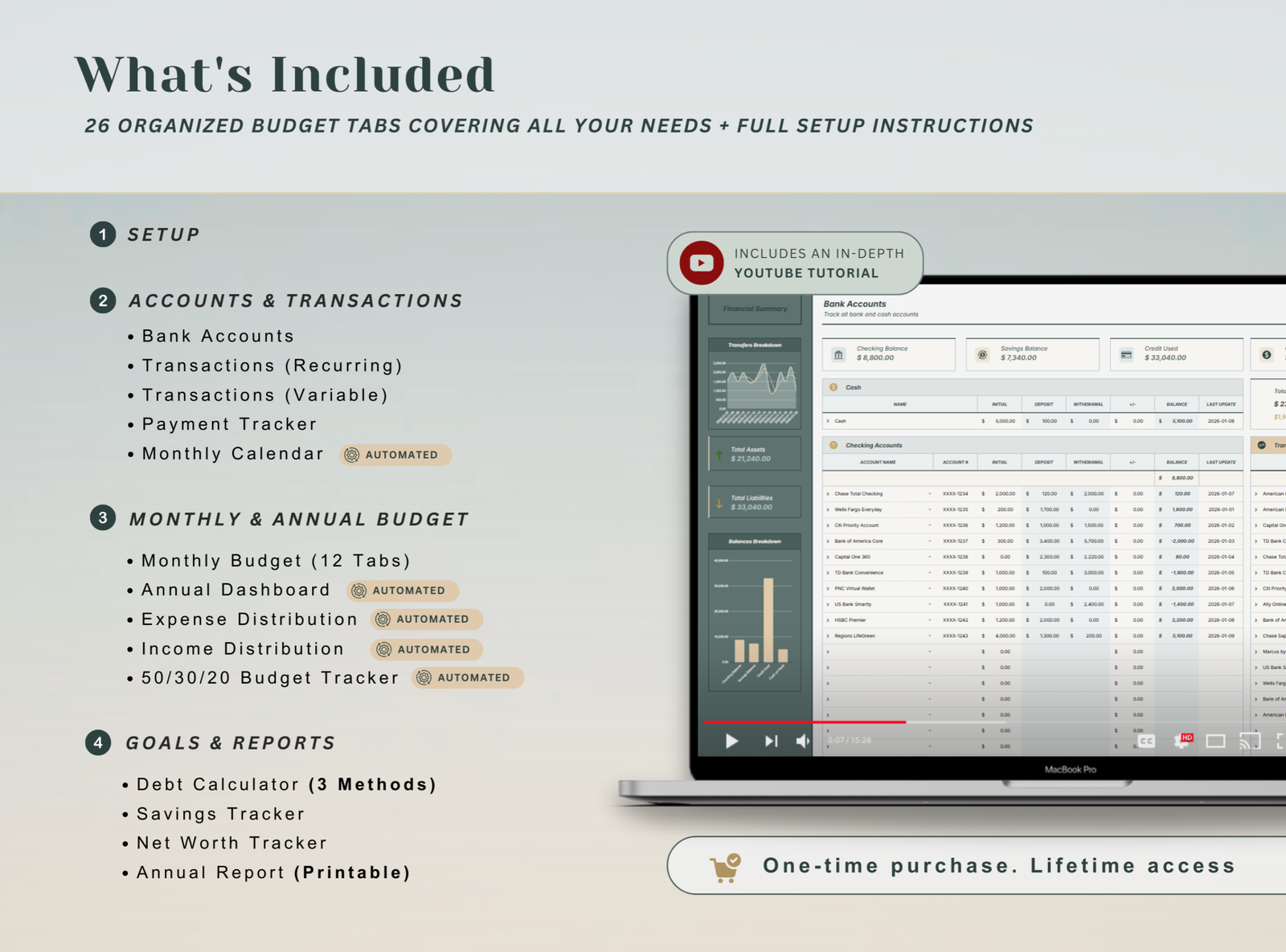The height and width of the screenshot is (952, 1286).
Task: Click the red YouTube play icon
Action: (701, 263)
